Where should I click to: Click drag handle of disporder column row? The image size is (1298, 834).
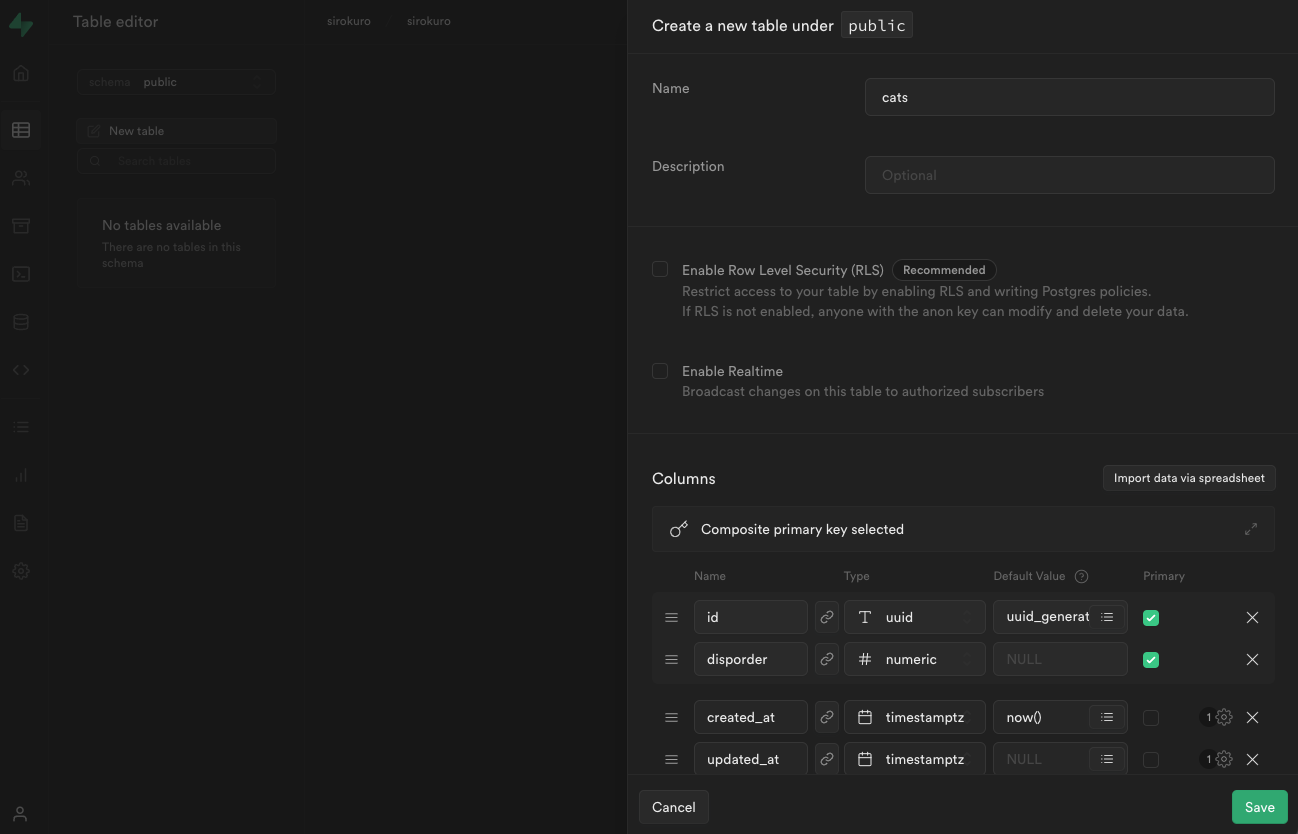point(672,659)
